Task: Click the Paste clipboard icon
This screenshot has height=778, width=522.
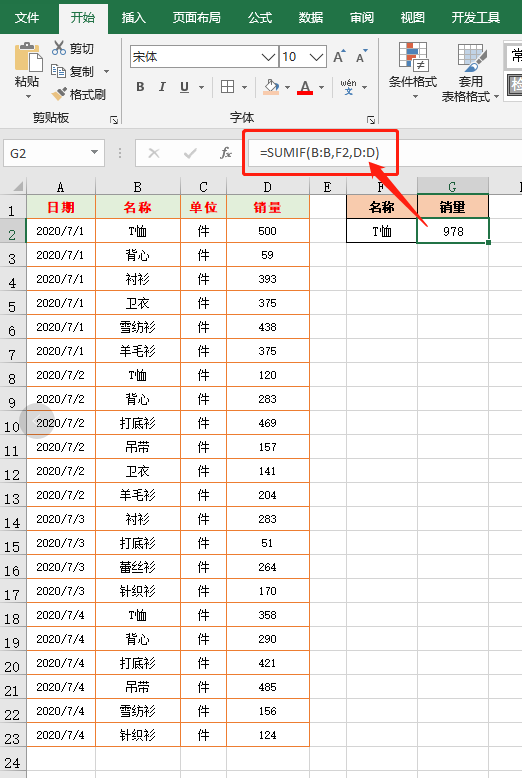Action: [28, 58]
